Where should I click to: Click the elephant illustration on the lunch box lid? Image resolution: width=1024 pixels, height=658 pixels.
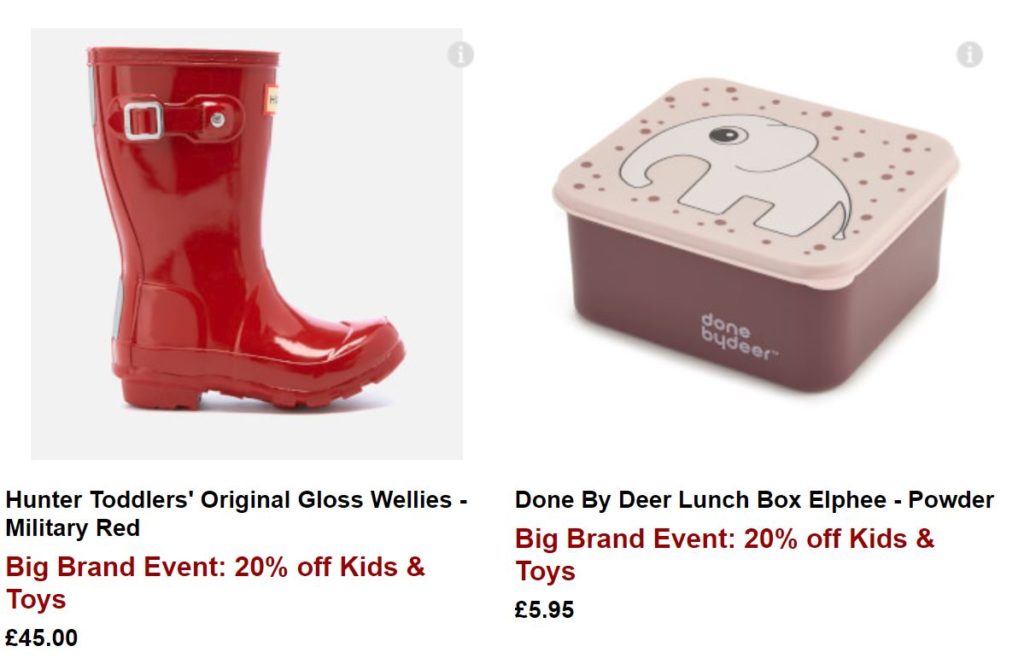click(735, 175)
